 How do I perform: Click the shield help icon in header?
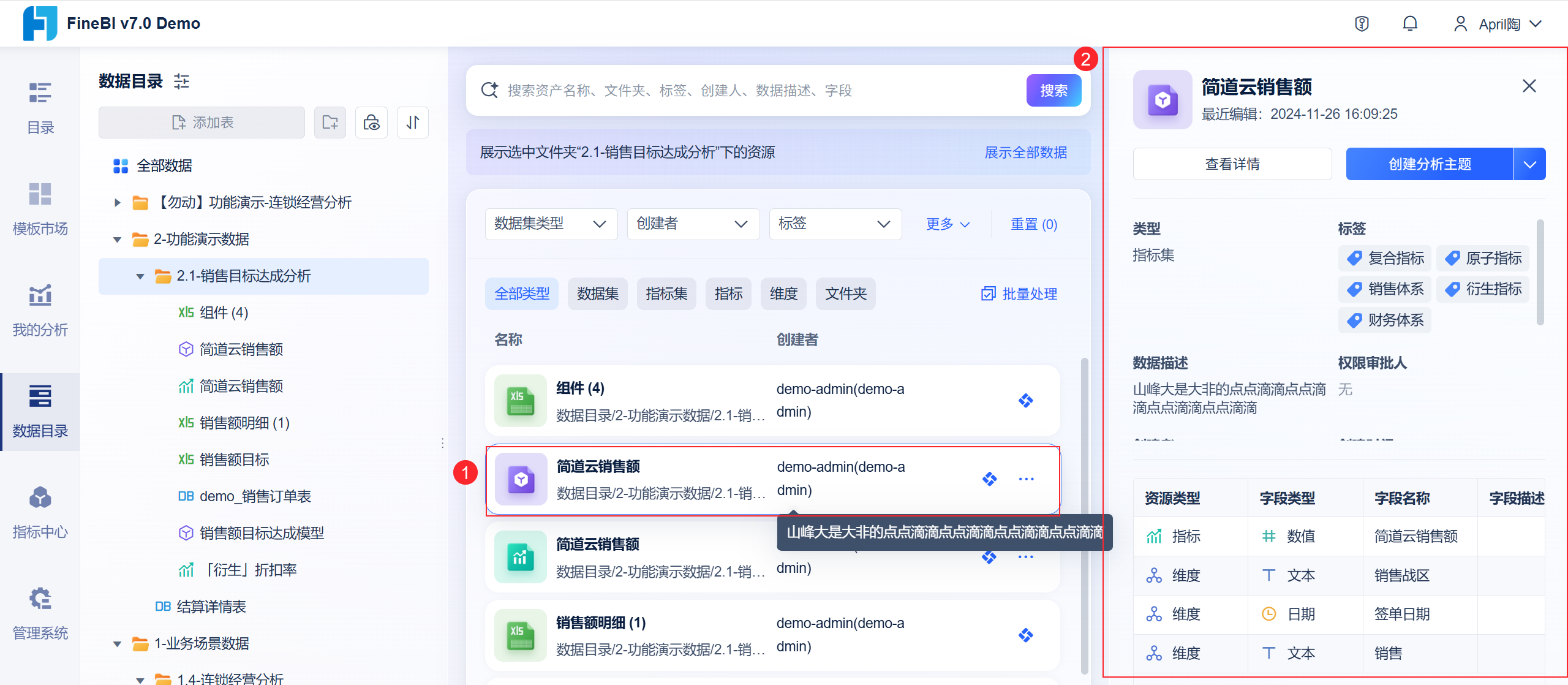[x=1362, y=24]
